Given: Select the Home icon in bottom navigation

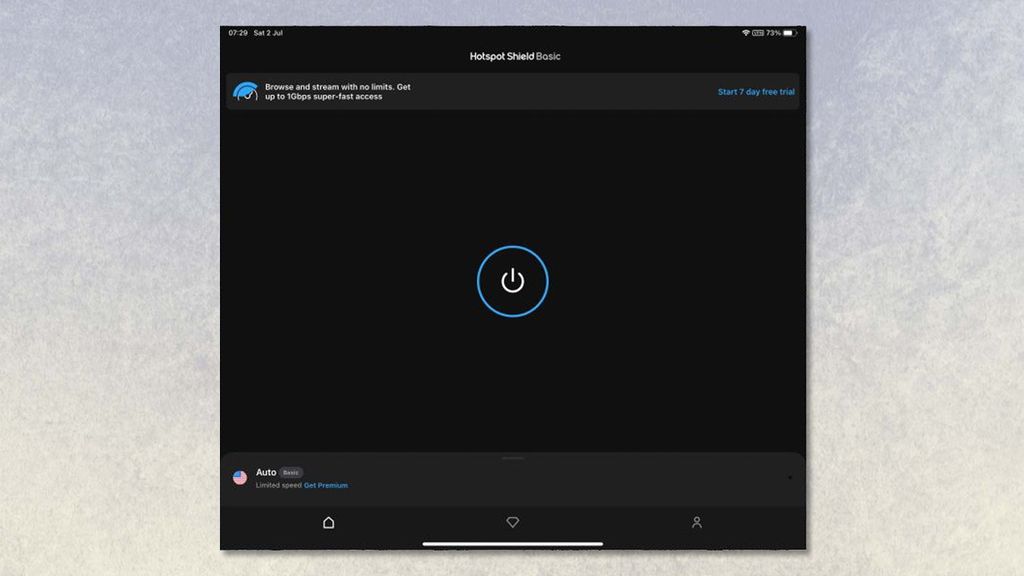Looking at the screenshot, I should pyautogui.click(x=328, y=522).
